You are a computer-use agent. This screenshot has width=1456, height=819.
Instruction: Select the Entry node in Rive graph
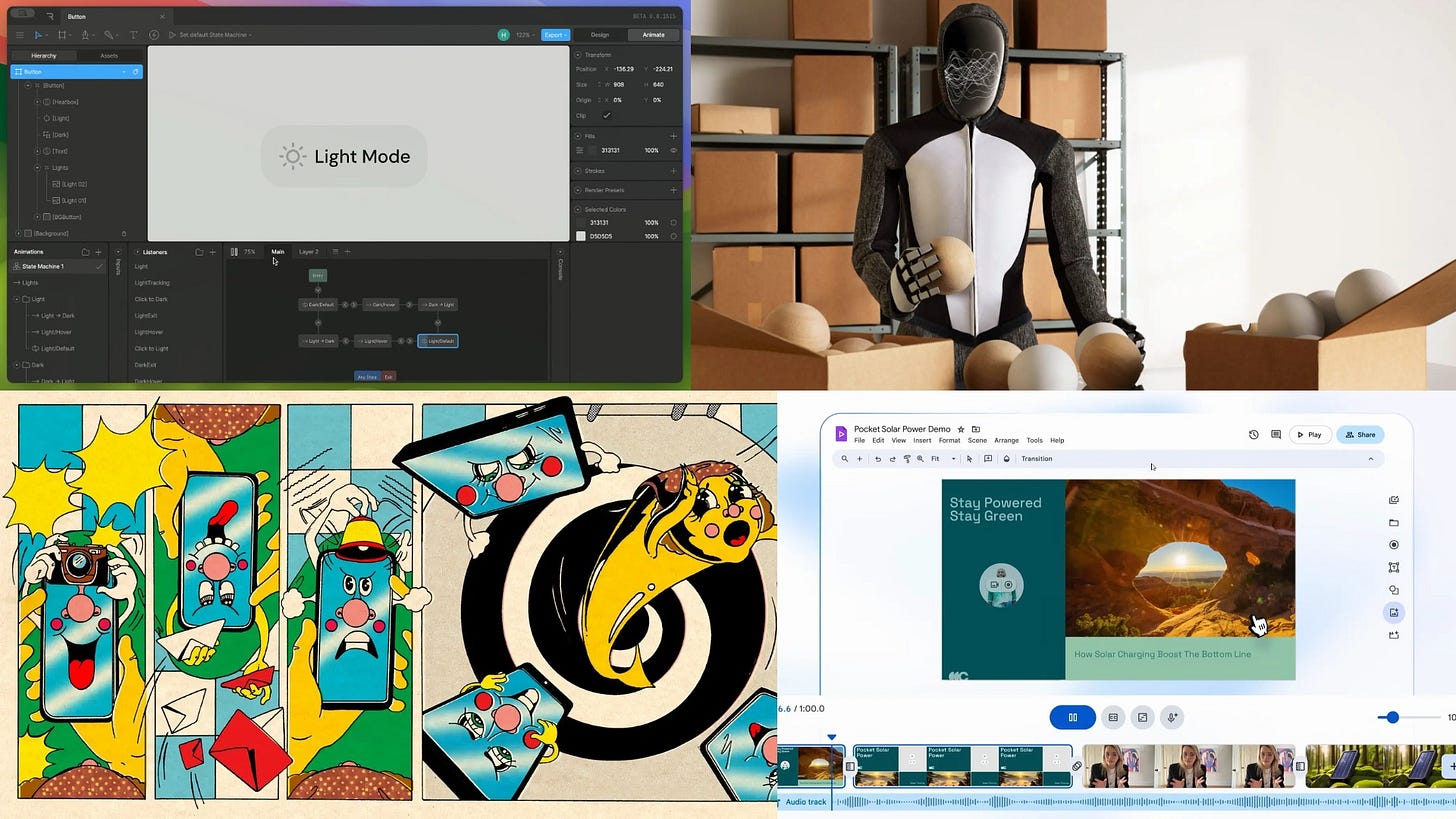click(318, 275)
